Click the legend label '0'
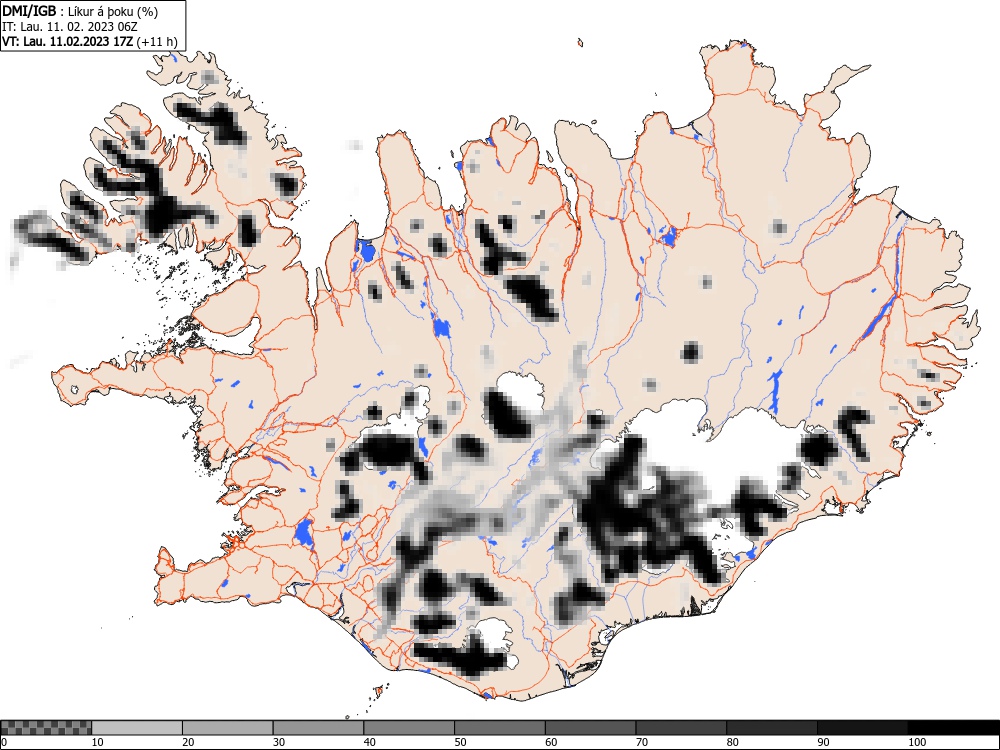This screenshot has width=1000, height=750. [4, 742]
